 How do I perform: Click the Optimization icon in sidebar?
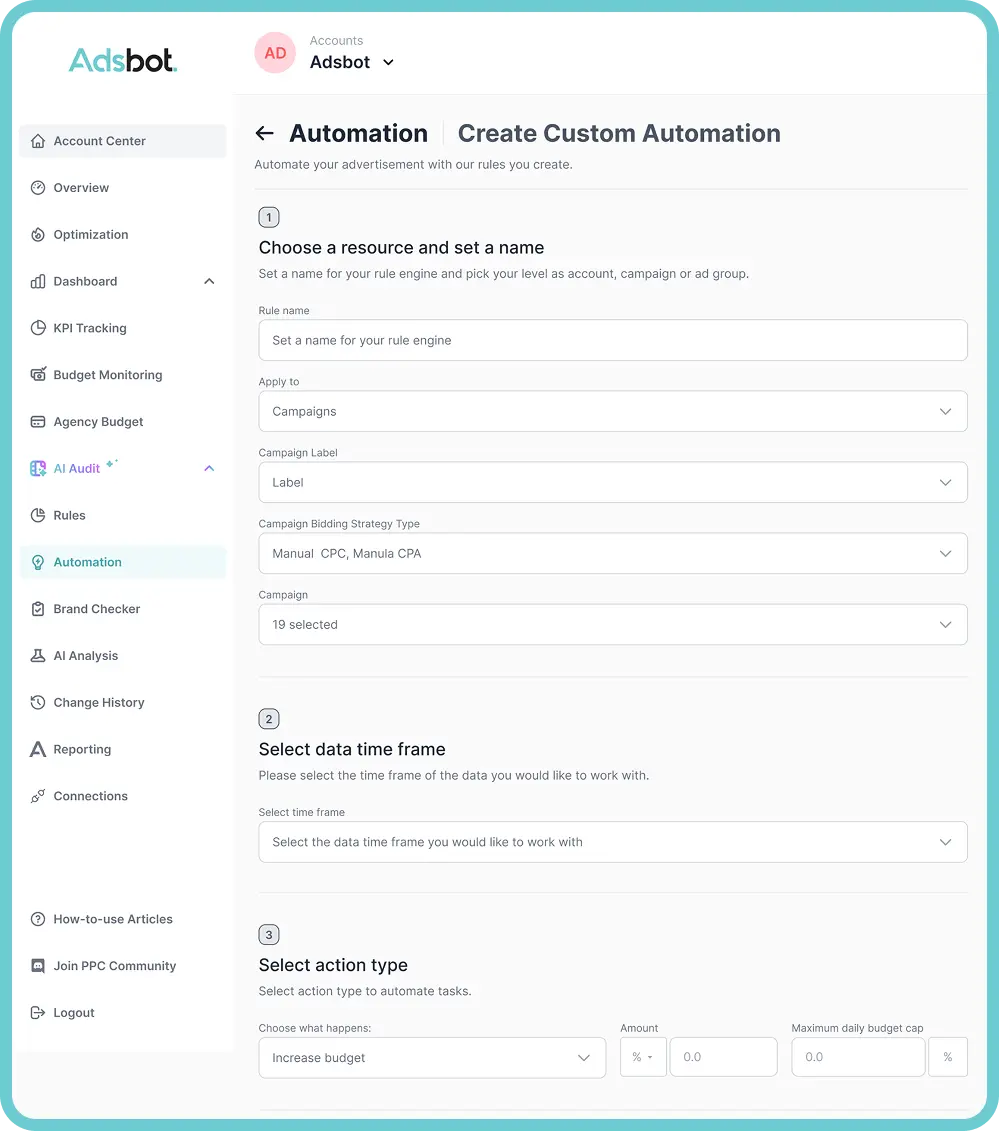pos(38,235)
